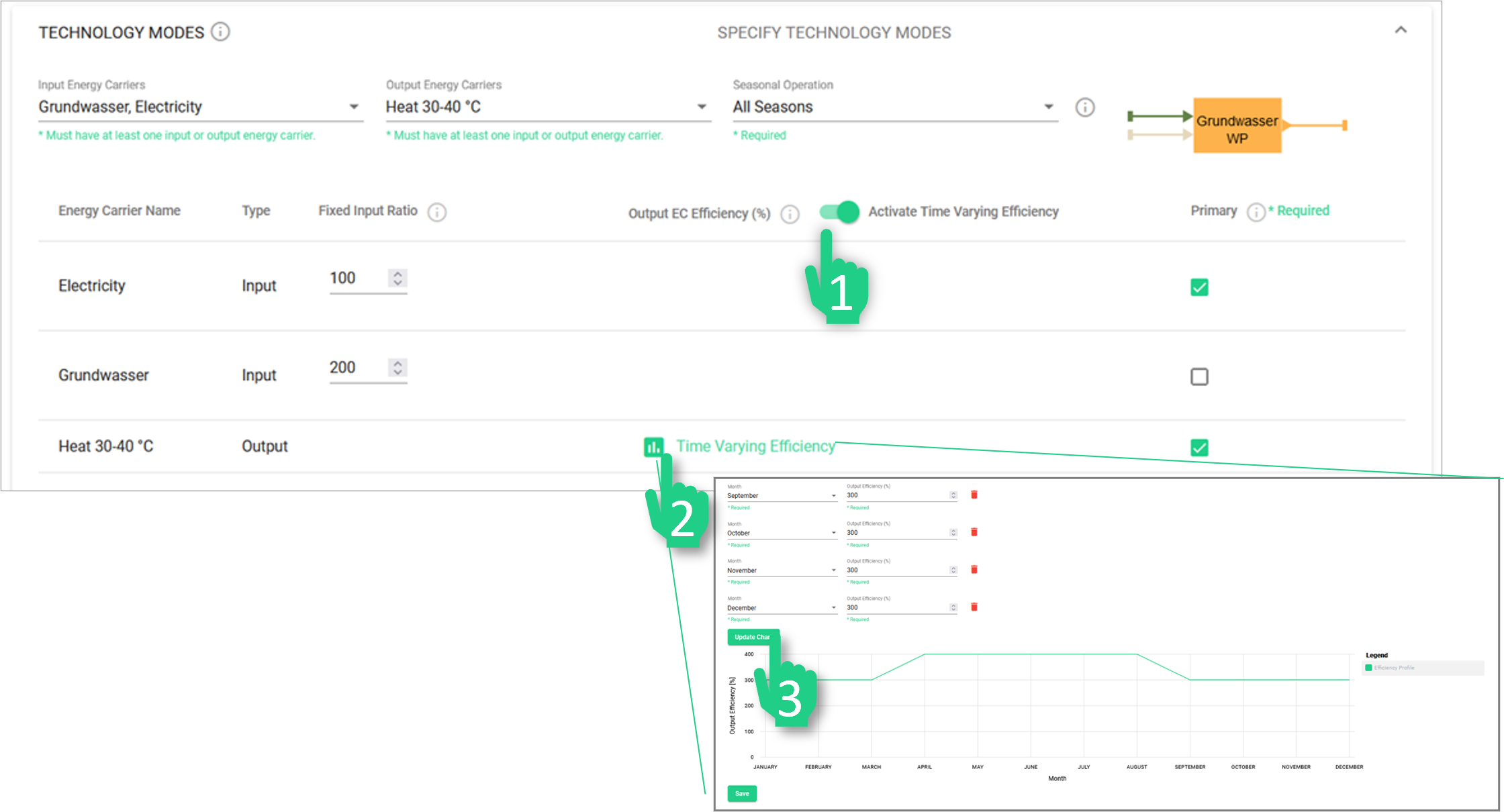Click the Output EC Efficiency info icon
The width and height of the screenshot is (1504, 812).
tap(790, 214)
